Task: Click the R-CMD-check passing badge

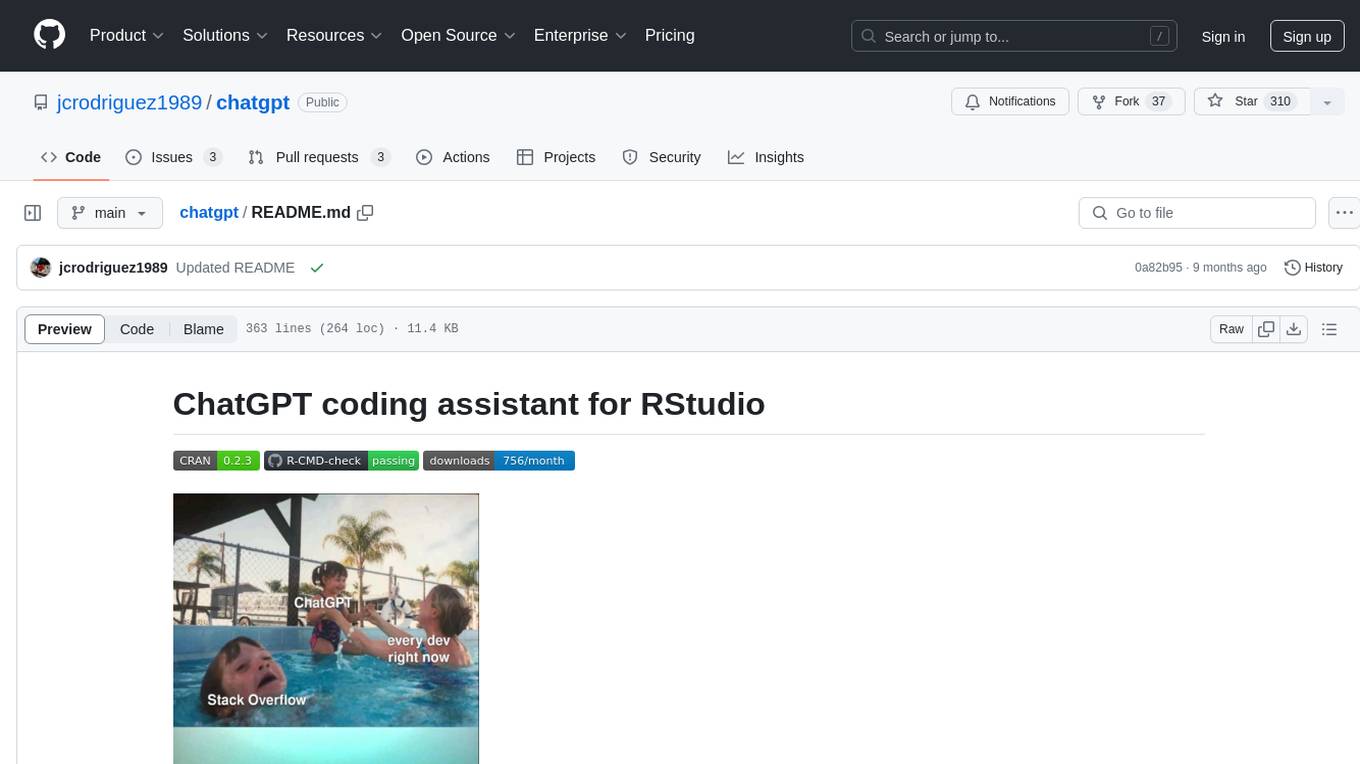Action: [x=341, y=461]
